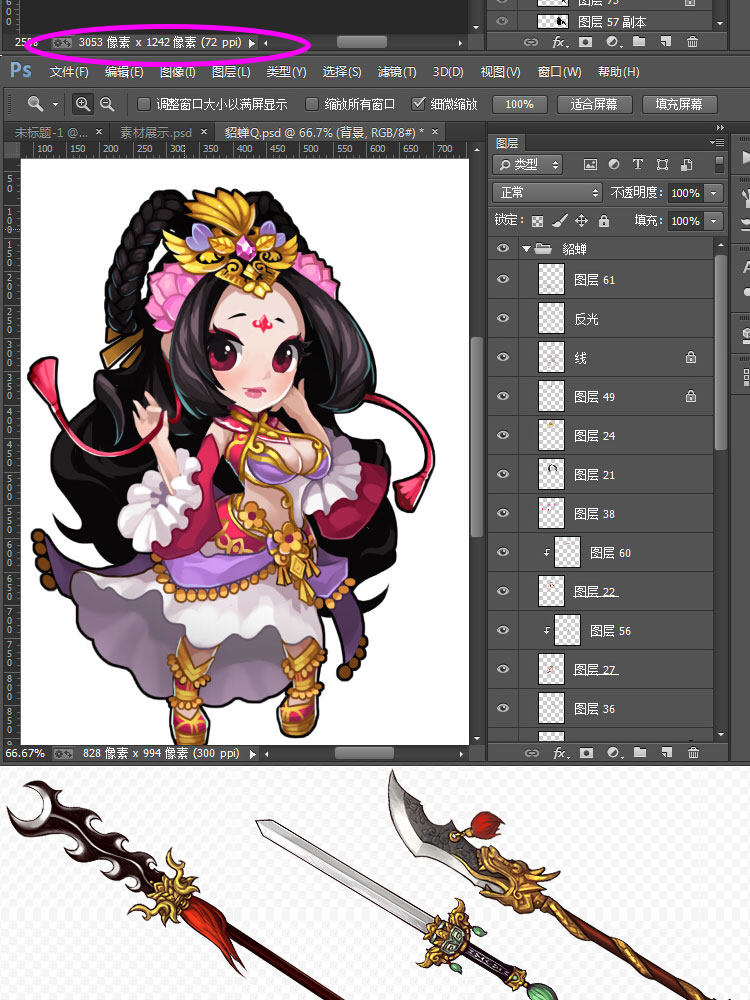Select the 图层 36 layer row
750x1000 pixels.
click(x=600, y=708)
